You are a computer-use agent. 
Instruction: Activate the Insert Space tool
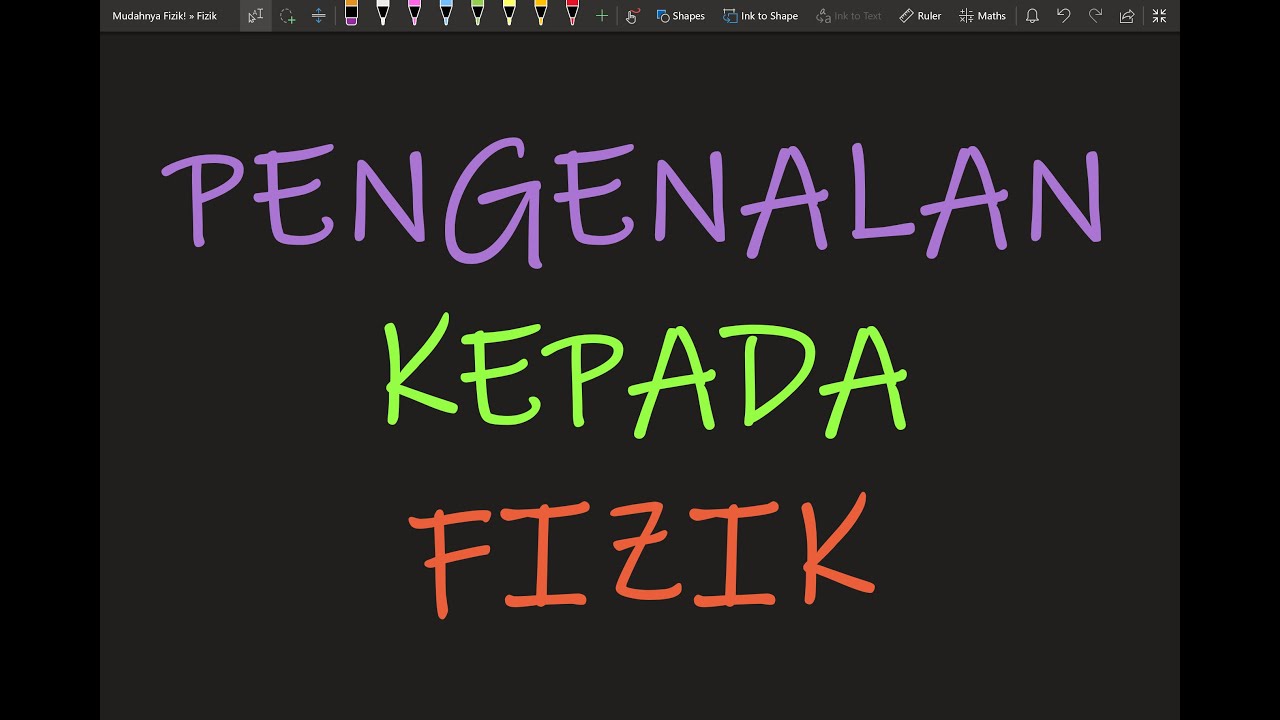coord(318,16)
